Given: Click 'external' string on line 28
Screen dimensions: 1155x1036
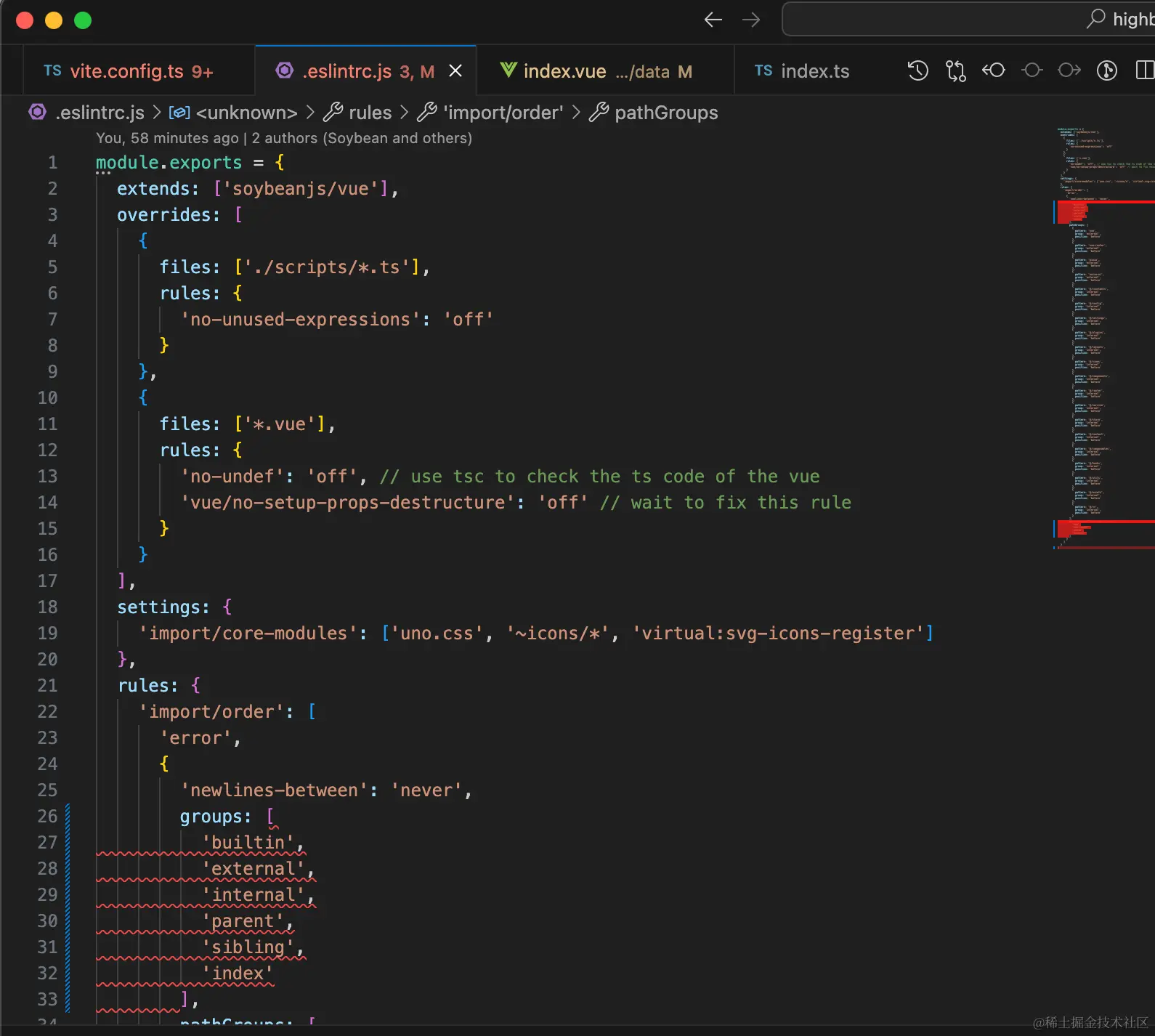Looking at the screenshot, I should pos(253,868).
